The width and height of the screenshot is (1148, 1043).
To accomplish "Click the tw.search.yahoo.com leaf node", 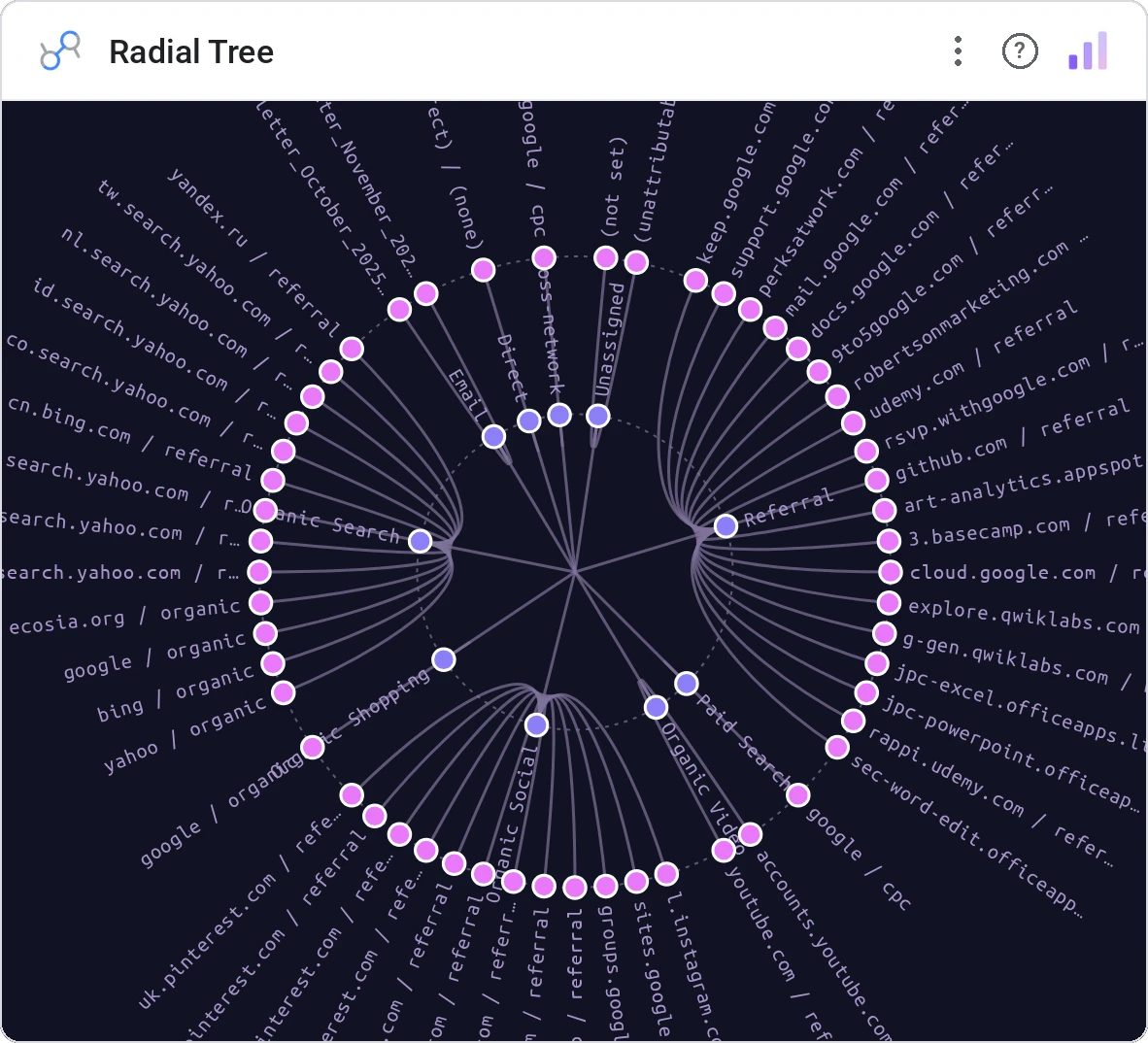I will [331, 372].
